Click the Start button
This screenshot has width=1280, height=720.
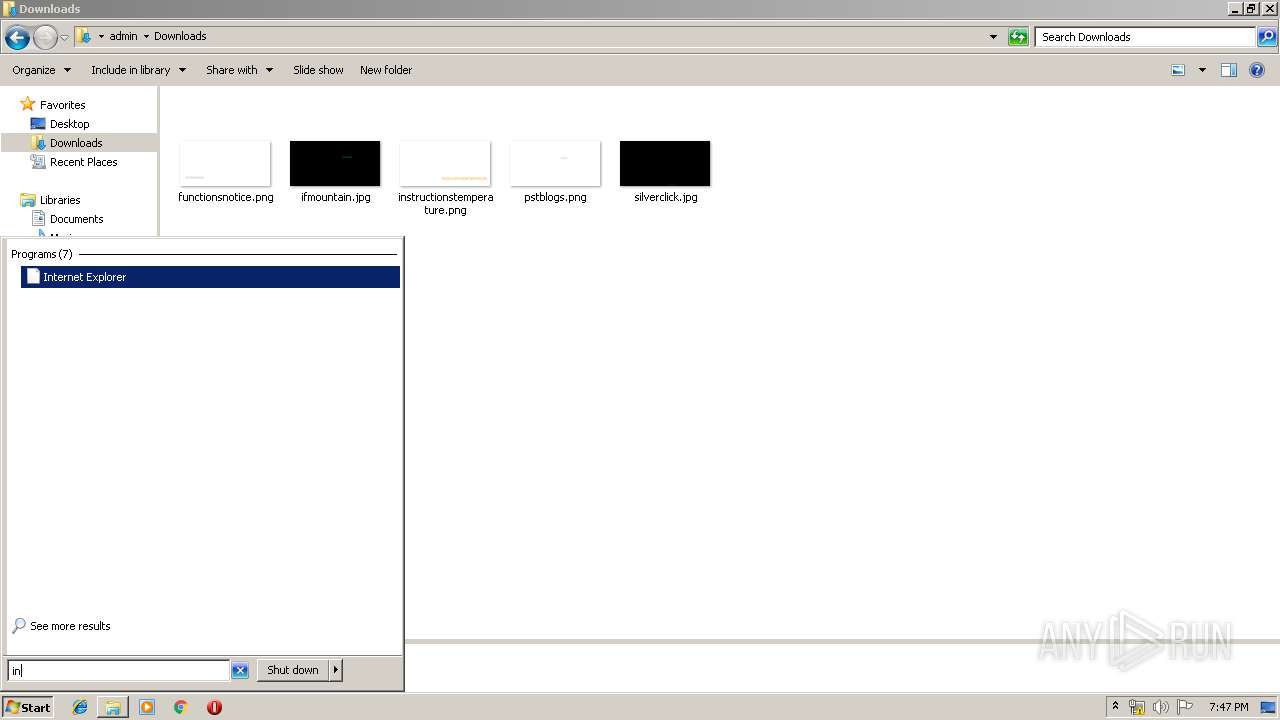click(28, 707)
